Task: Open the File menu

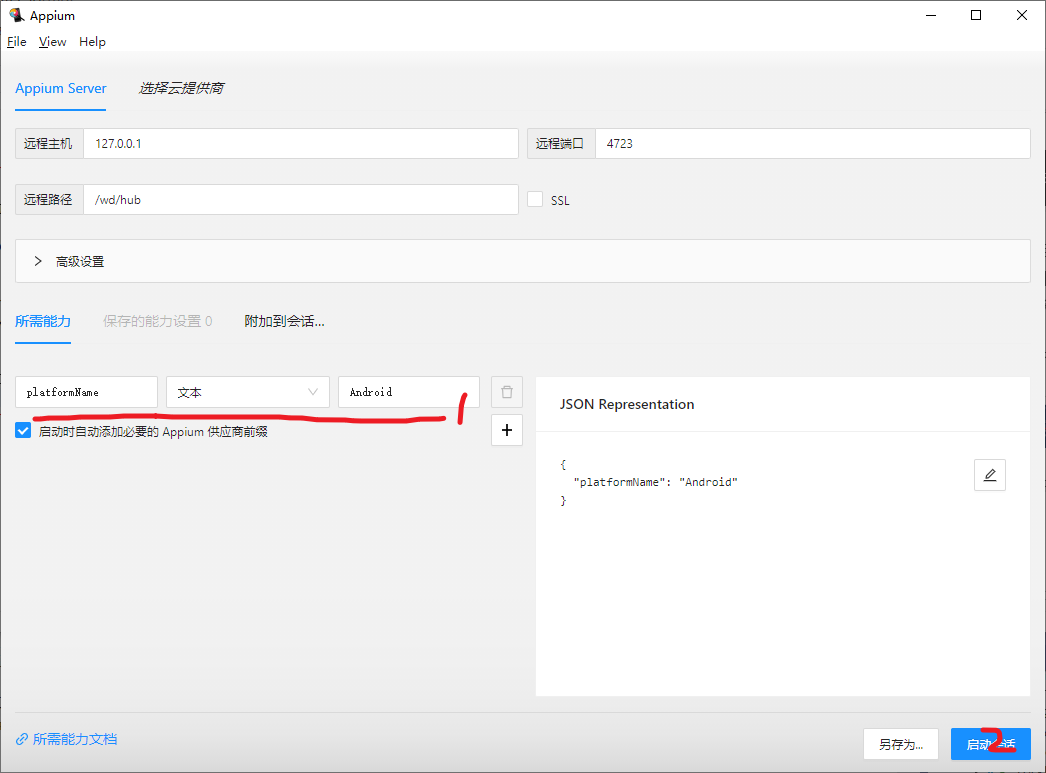Action: click(16, 41)
